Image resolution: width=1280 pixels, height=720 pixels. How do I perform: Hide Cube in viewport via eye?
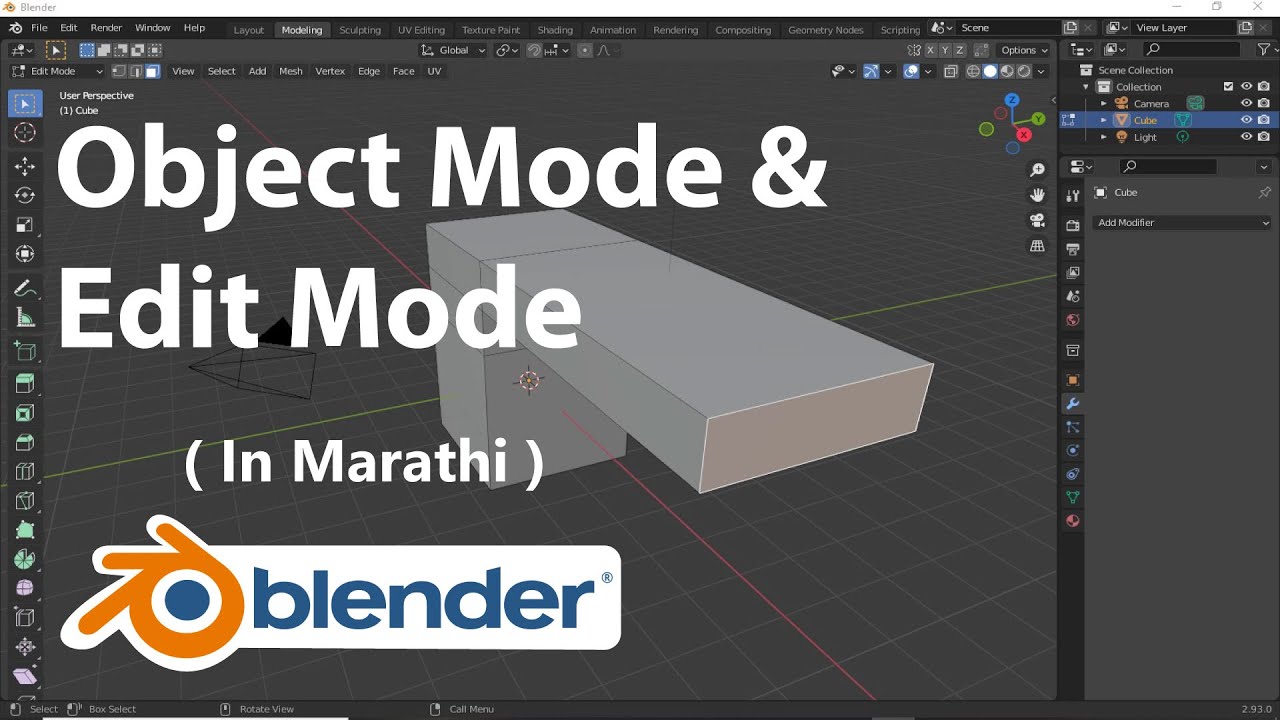pyautogui.click(x=1246, y=120)
